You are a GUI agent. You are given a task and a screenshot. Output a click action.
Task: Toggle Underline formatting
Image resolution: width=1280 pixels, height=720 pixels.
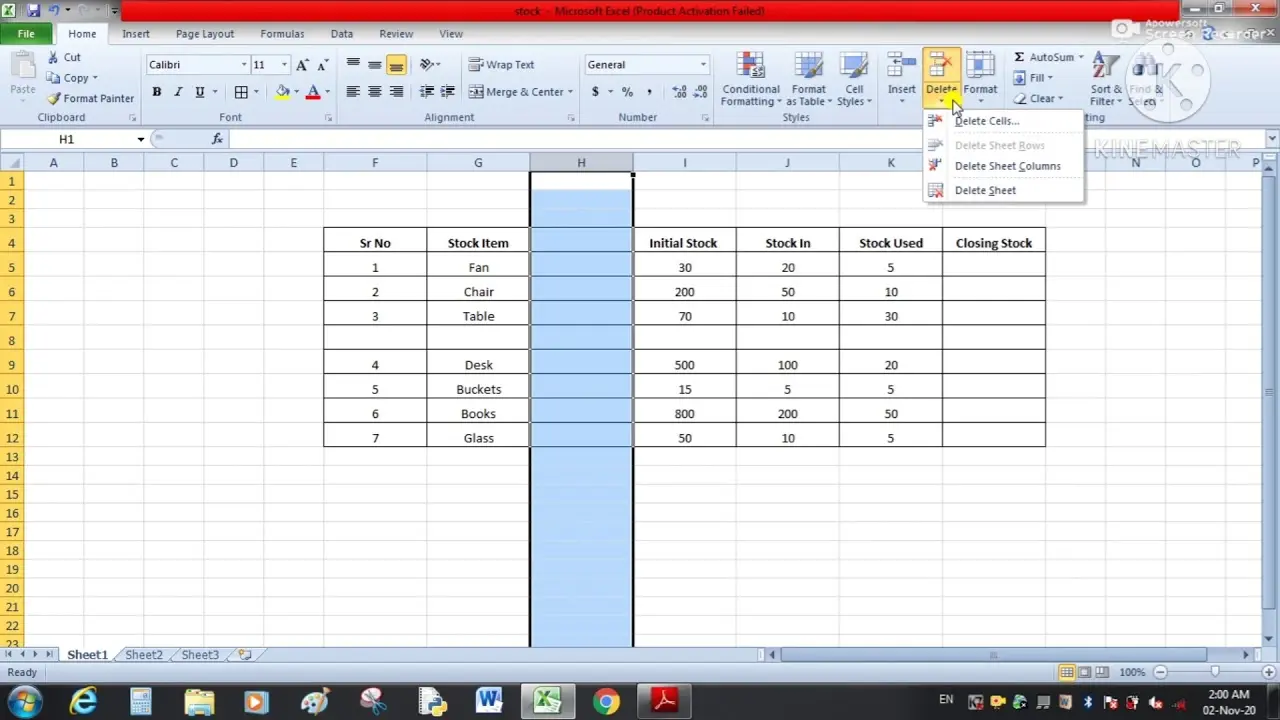(x=200, y=92)
